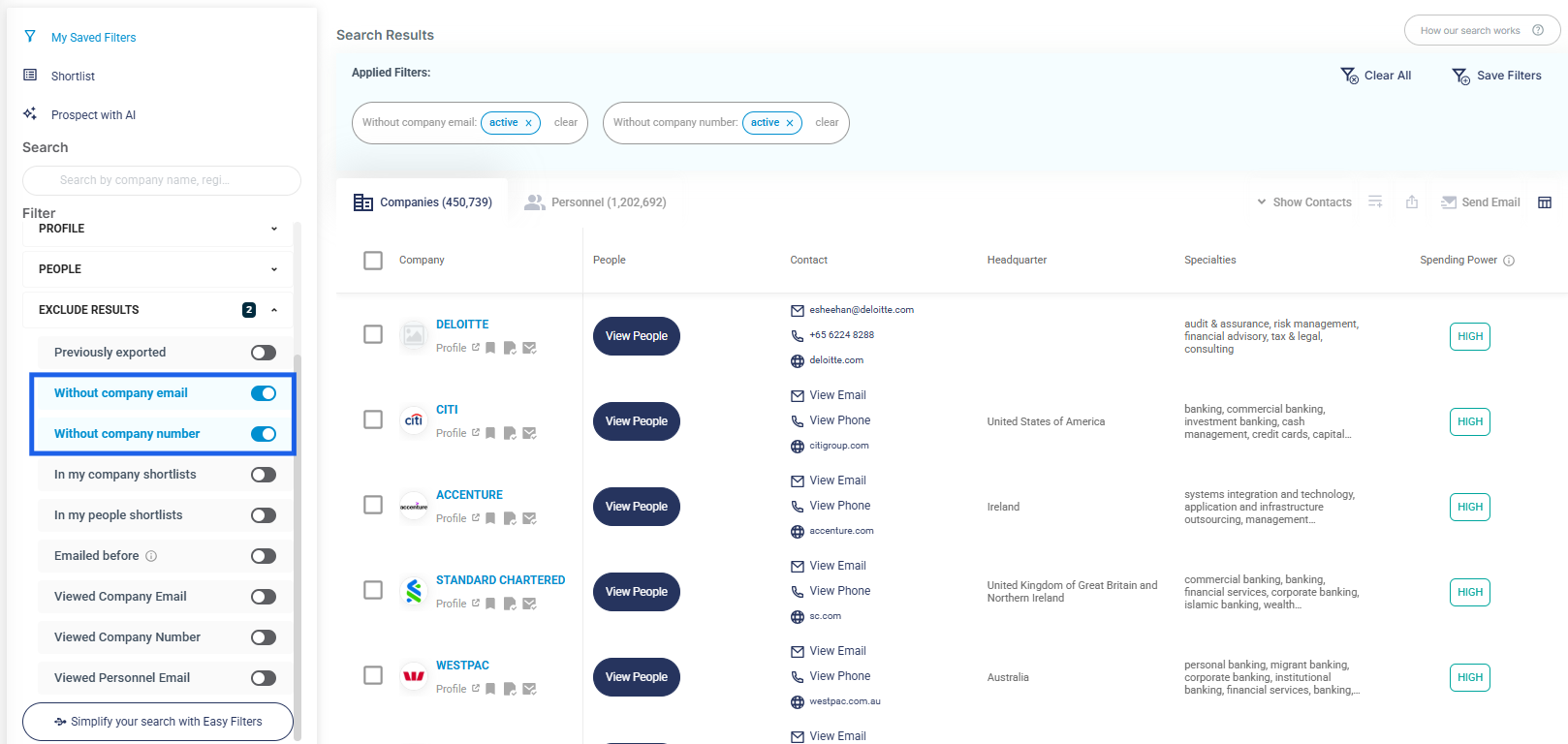Click the phone icon beside +65 6224 8288
The height and width of the screenshot is (744, 1568).
[x=798, y=336]
